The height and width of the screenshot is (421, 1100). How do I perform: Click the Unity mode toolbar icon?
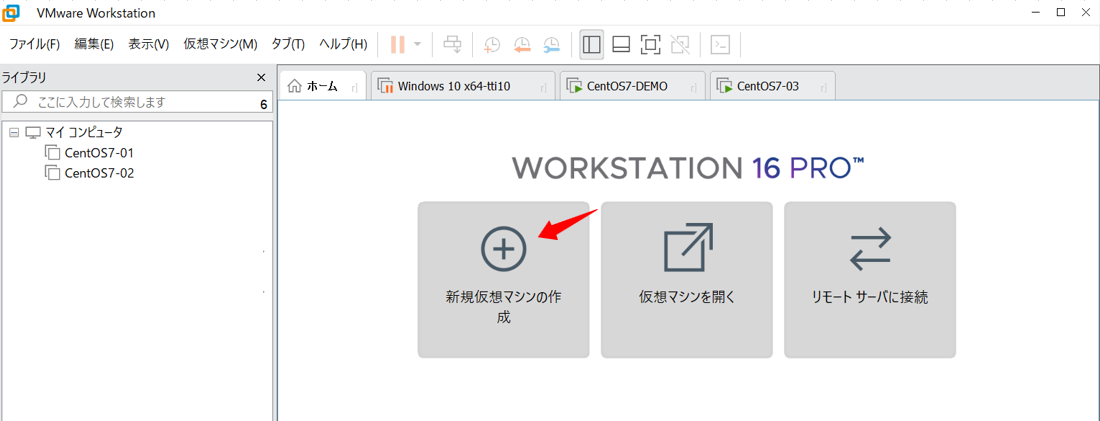click(x=680, y=44)
